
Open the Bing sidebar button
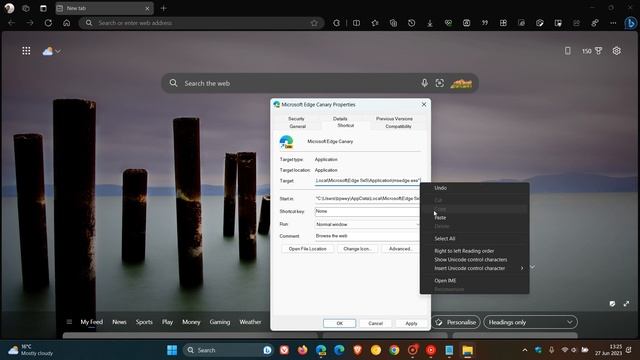coord(631,23)
